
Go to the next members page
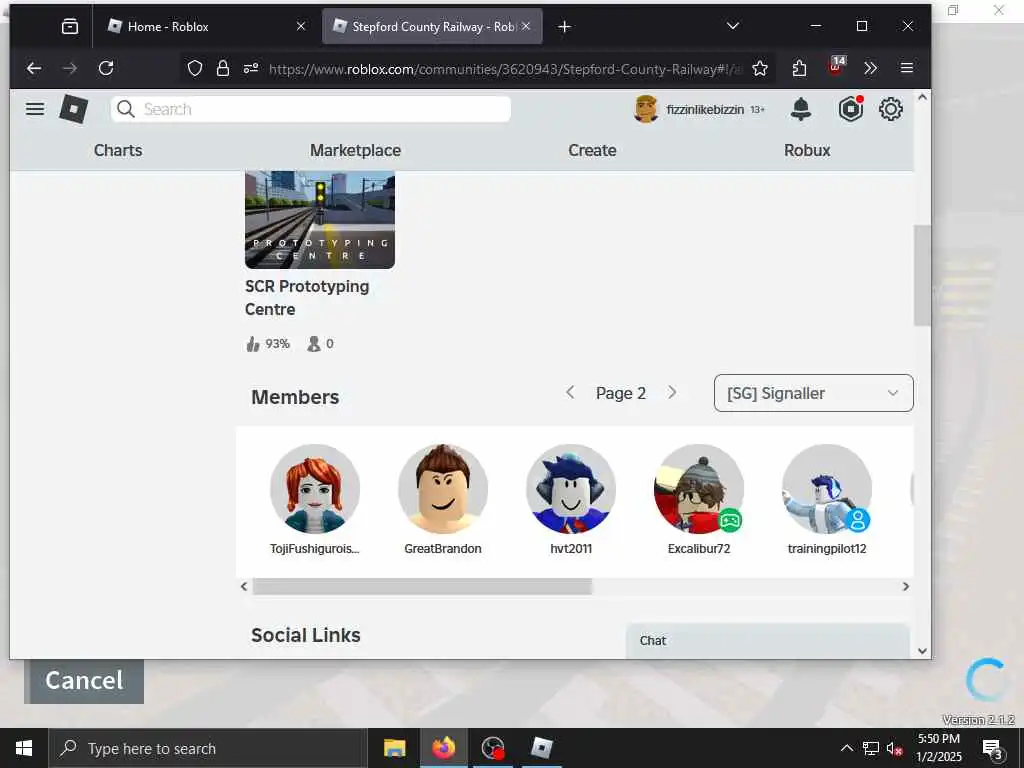pos(672,392)
